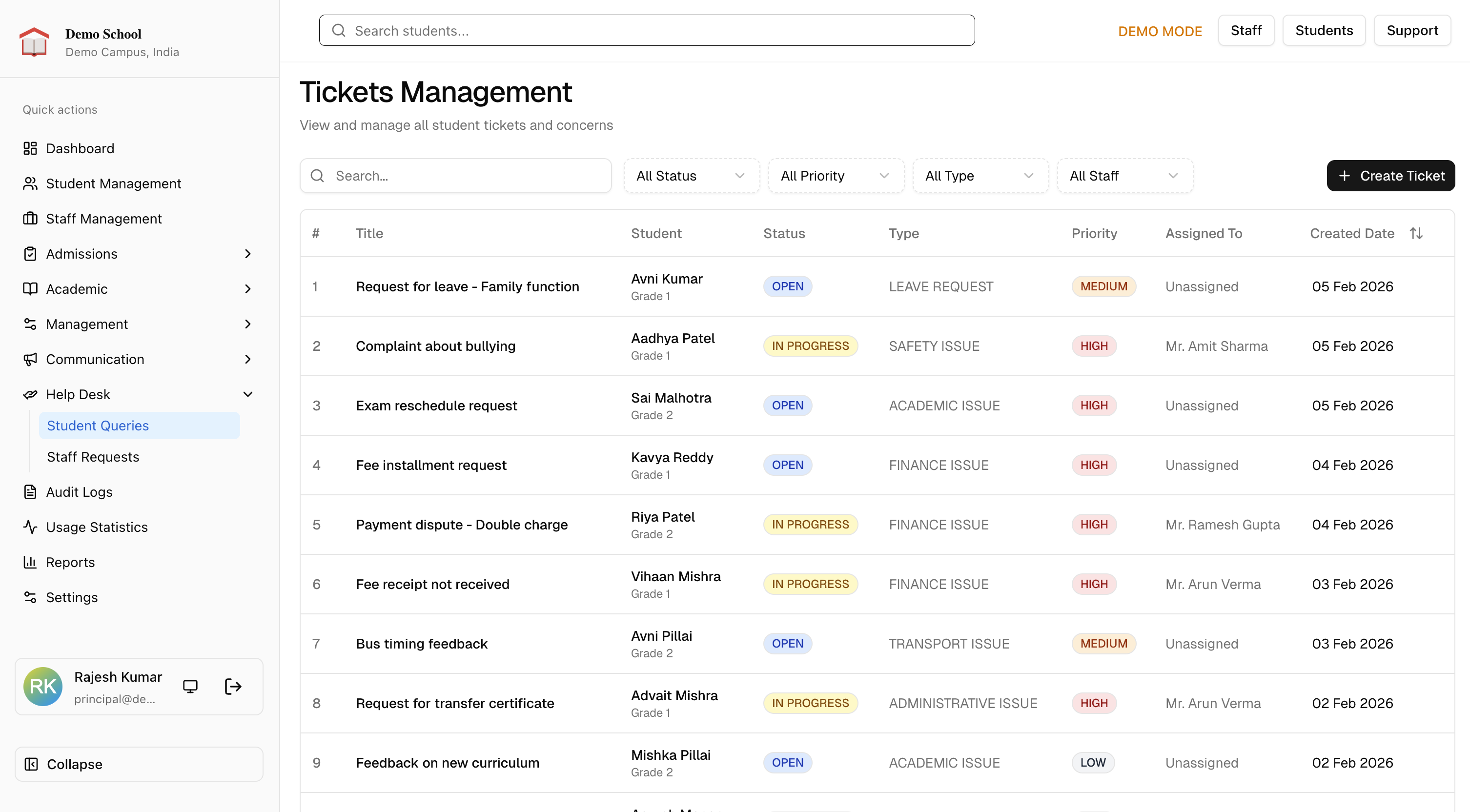Click the logout icon beside Rajesh Kumar
Screen dimensions: 1470x812
(233, 687)
